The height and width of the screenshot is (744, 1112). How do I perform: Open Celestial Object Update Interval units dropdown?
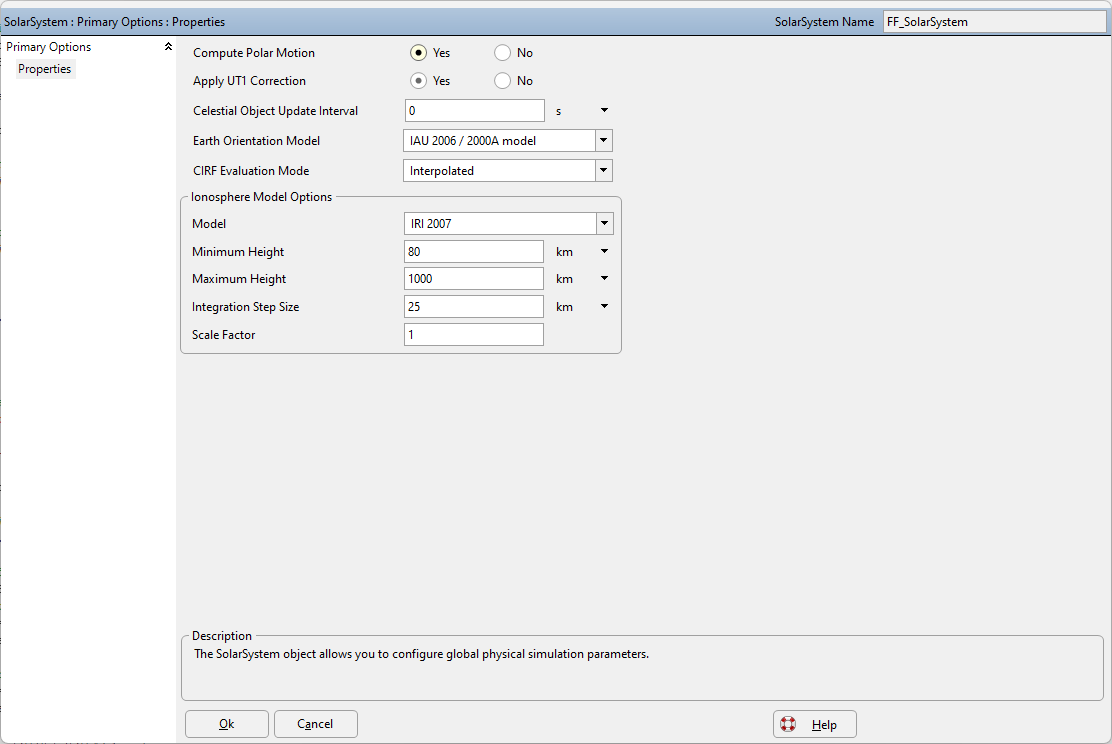pyautogui.click(x=604, y=111)
